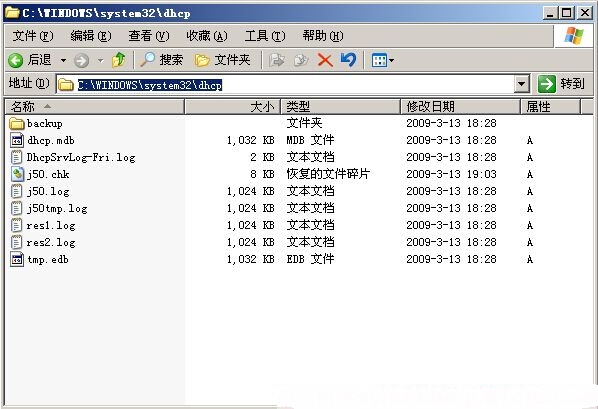Click the Up one level folder icon
This screenshot has height=409, width=598.
119,60
